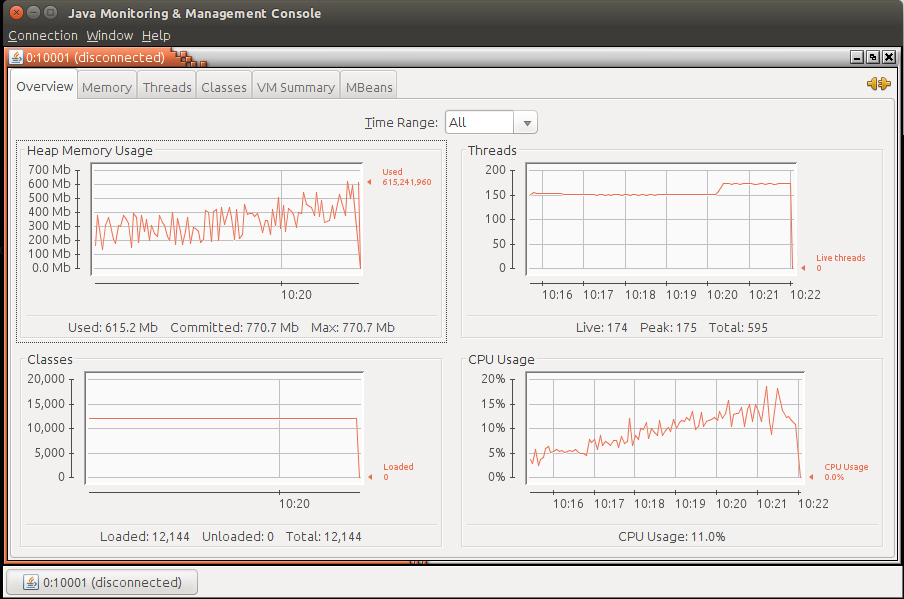Click the Live threads legend label
904x599 pixels.
click(841, 263)
